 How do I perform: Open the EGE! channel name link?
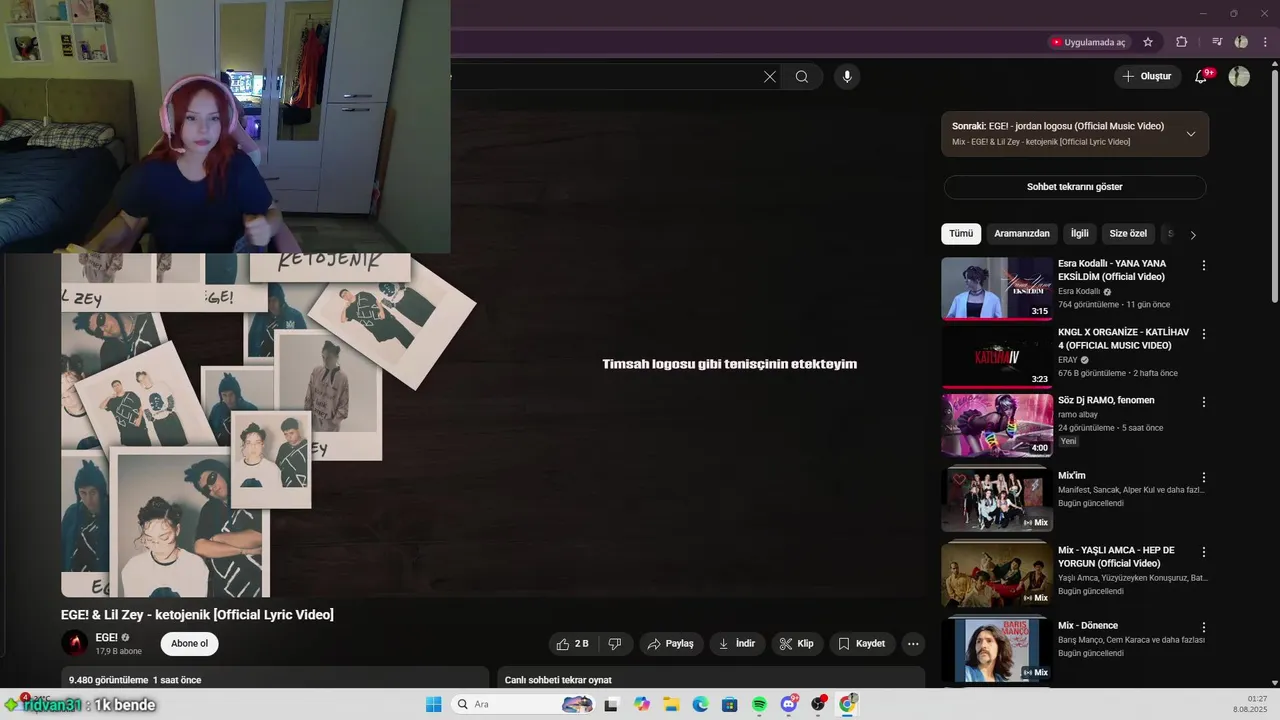pyautogui.click(x=107, y=637)
